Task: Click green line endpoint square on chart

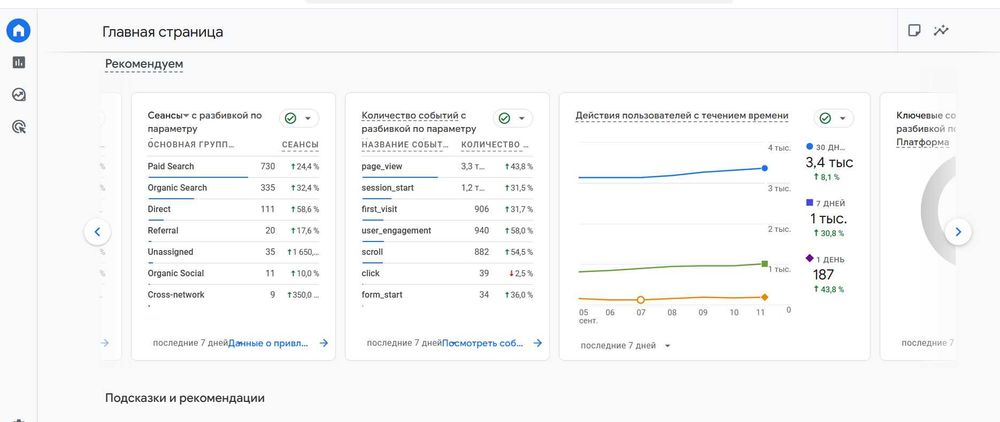Action: [x=765, y=263]
